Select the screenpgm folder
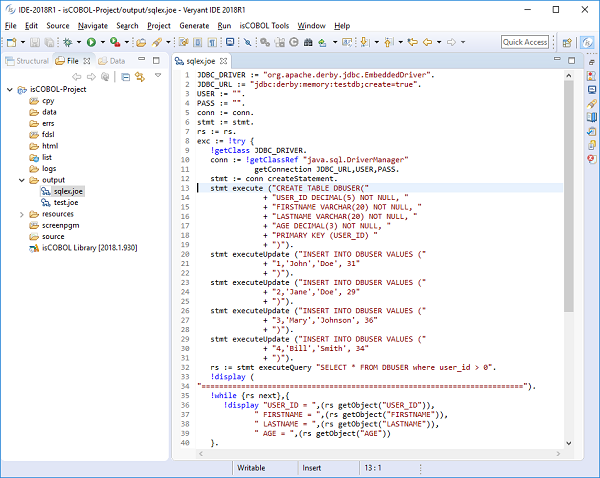 click(x=60, y=225)
